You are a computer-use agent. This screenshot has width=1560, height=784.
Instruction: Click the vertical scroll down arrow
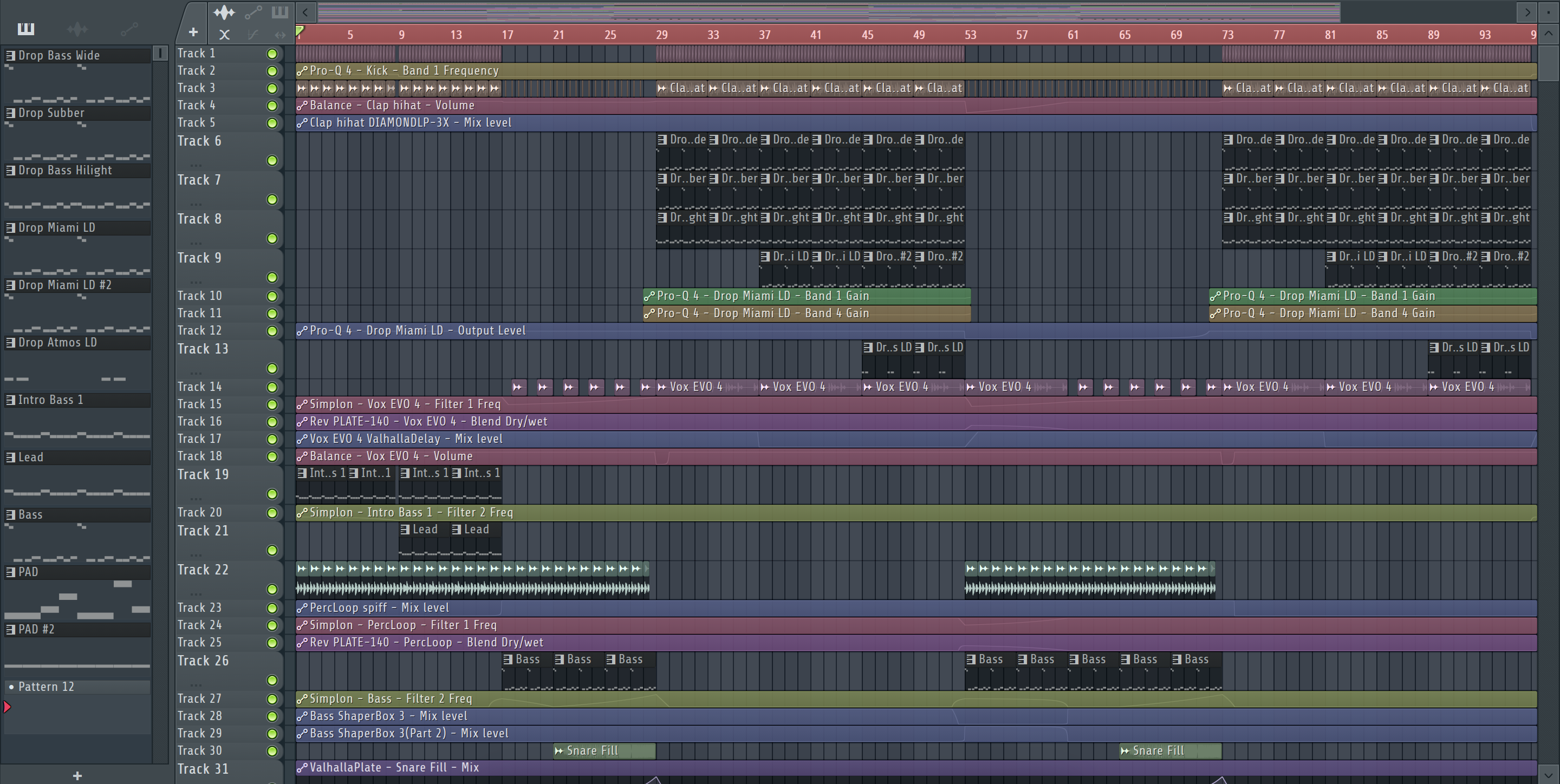[x=1549, y=774]
